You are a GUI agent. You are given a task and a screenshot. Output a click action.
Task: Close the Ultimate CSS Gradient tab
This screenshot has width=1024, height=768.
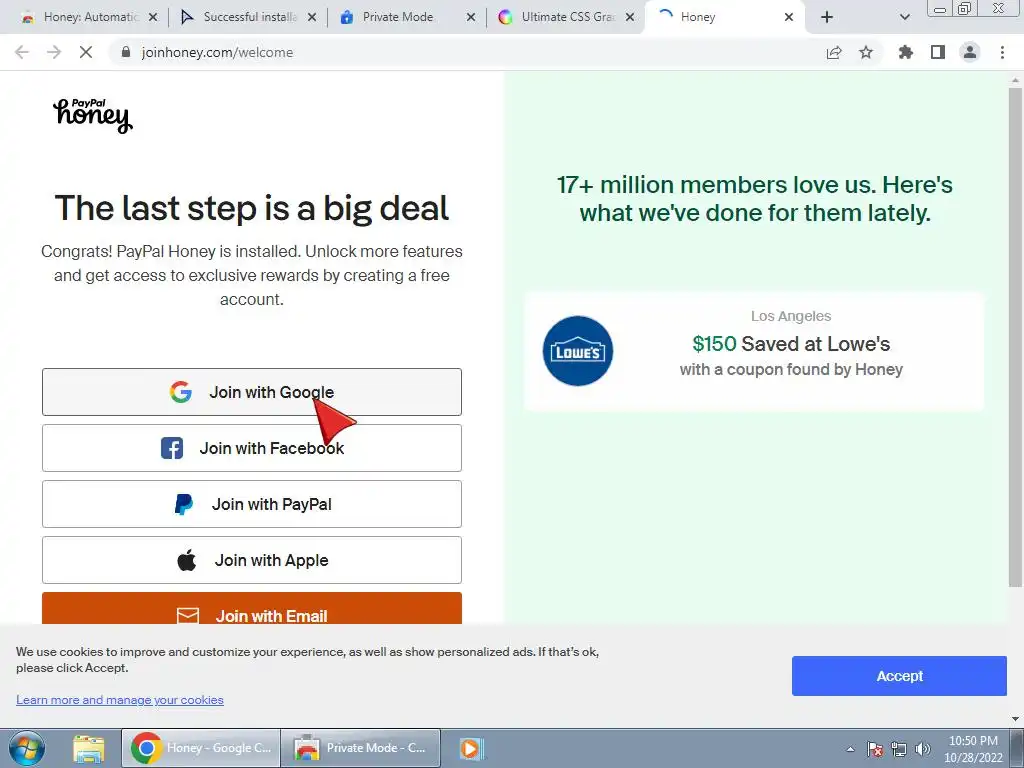tap(630, 17)
